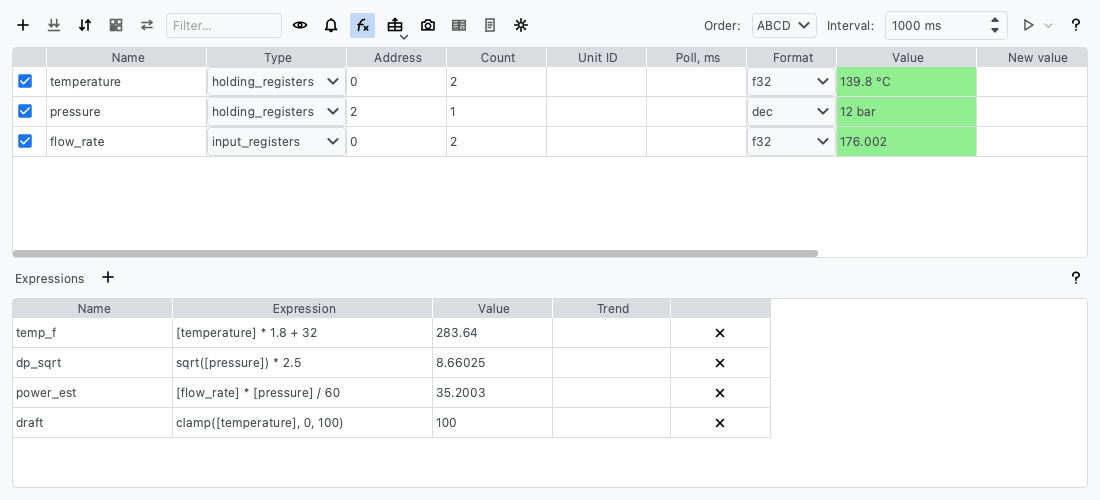Delete the power_est expression
The image size is (1100, 500).
tap(720, 393)
